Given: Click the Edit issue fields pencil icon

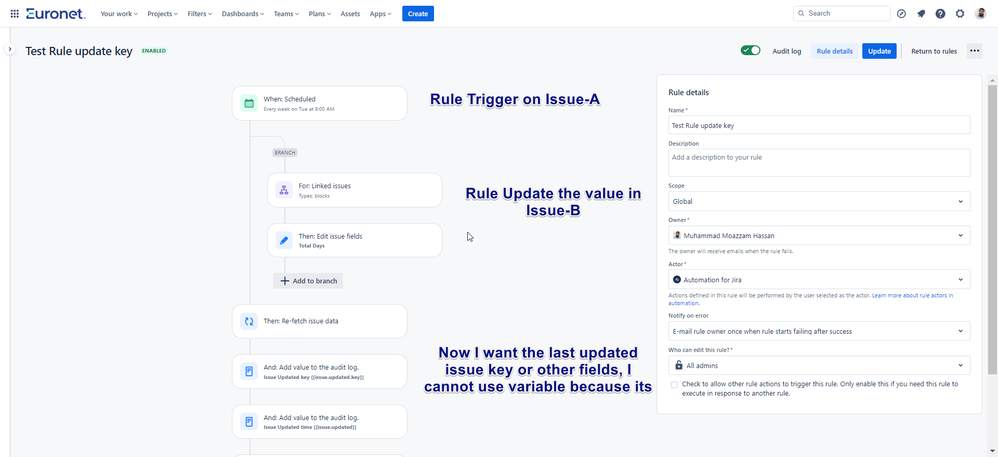Looking at the screenshot, I should pos(284,240).
